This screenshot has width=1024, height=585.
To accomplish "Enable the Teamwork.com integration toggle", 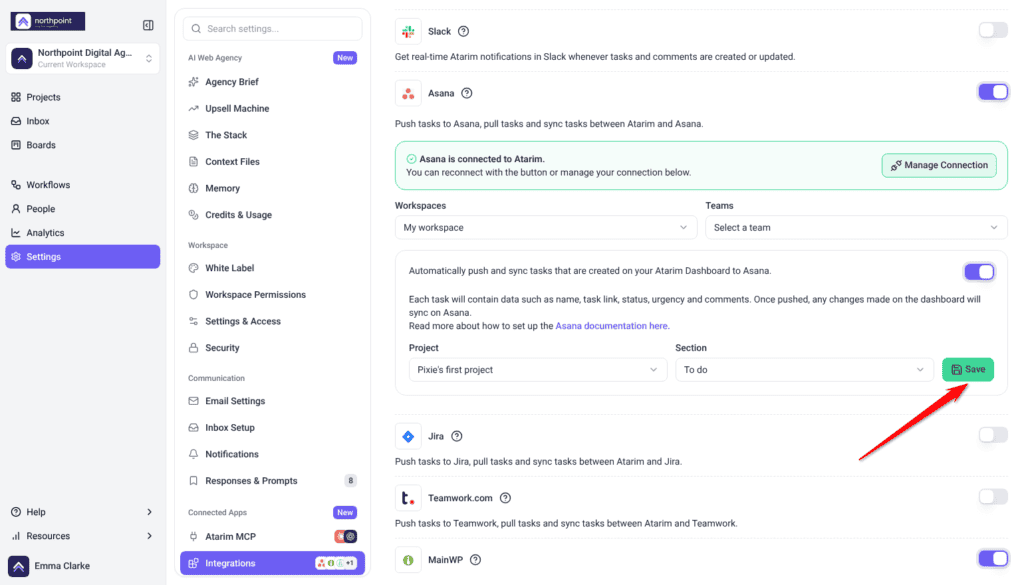I will pyautogui.click(x=993, y=497).
